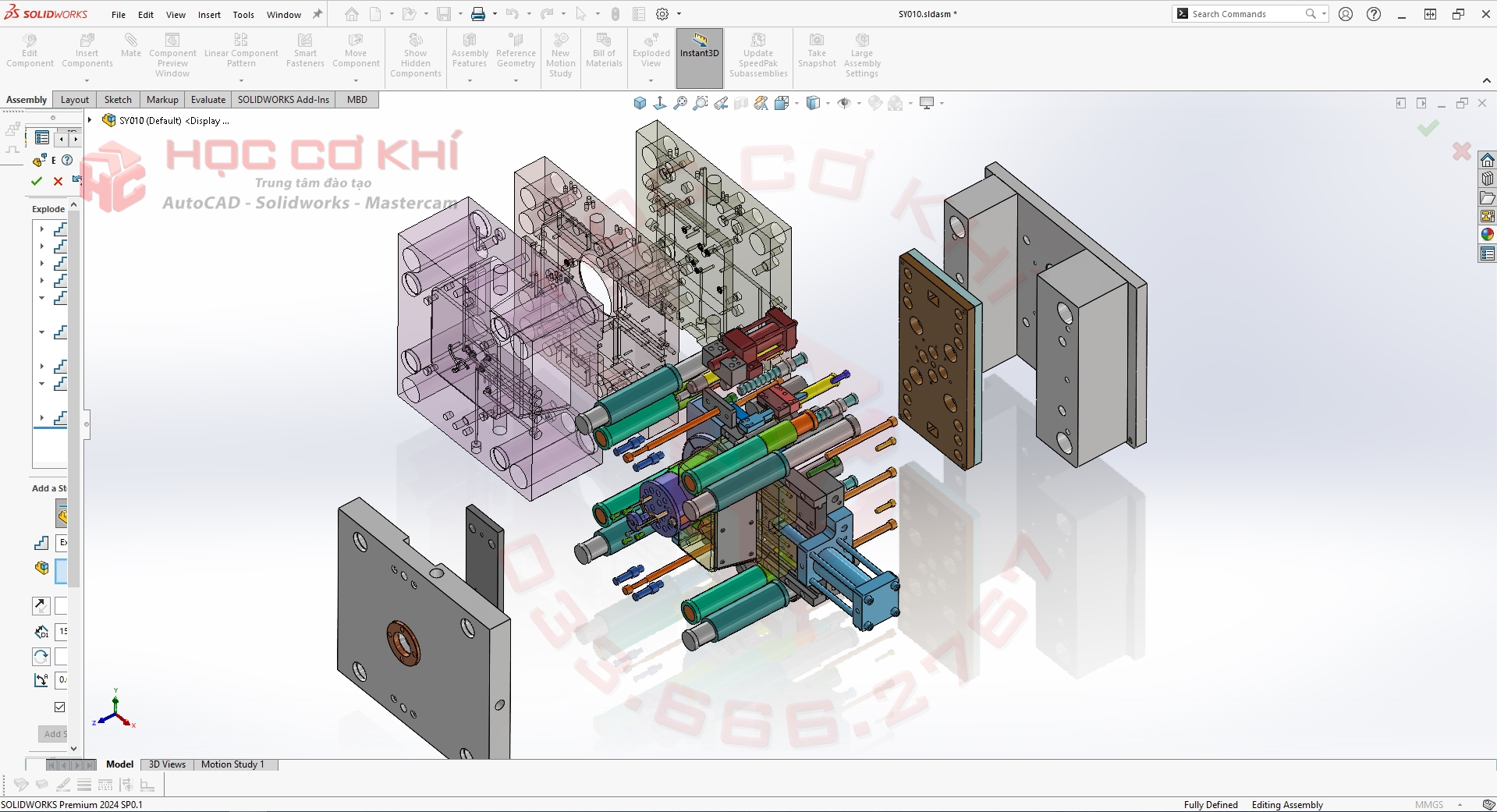
Task: Switch to the 3D Views tab
Action: point(167,764)
